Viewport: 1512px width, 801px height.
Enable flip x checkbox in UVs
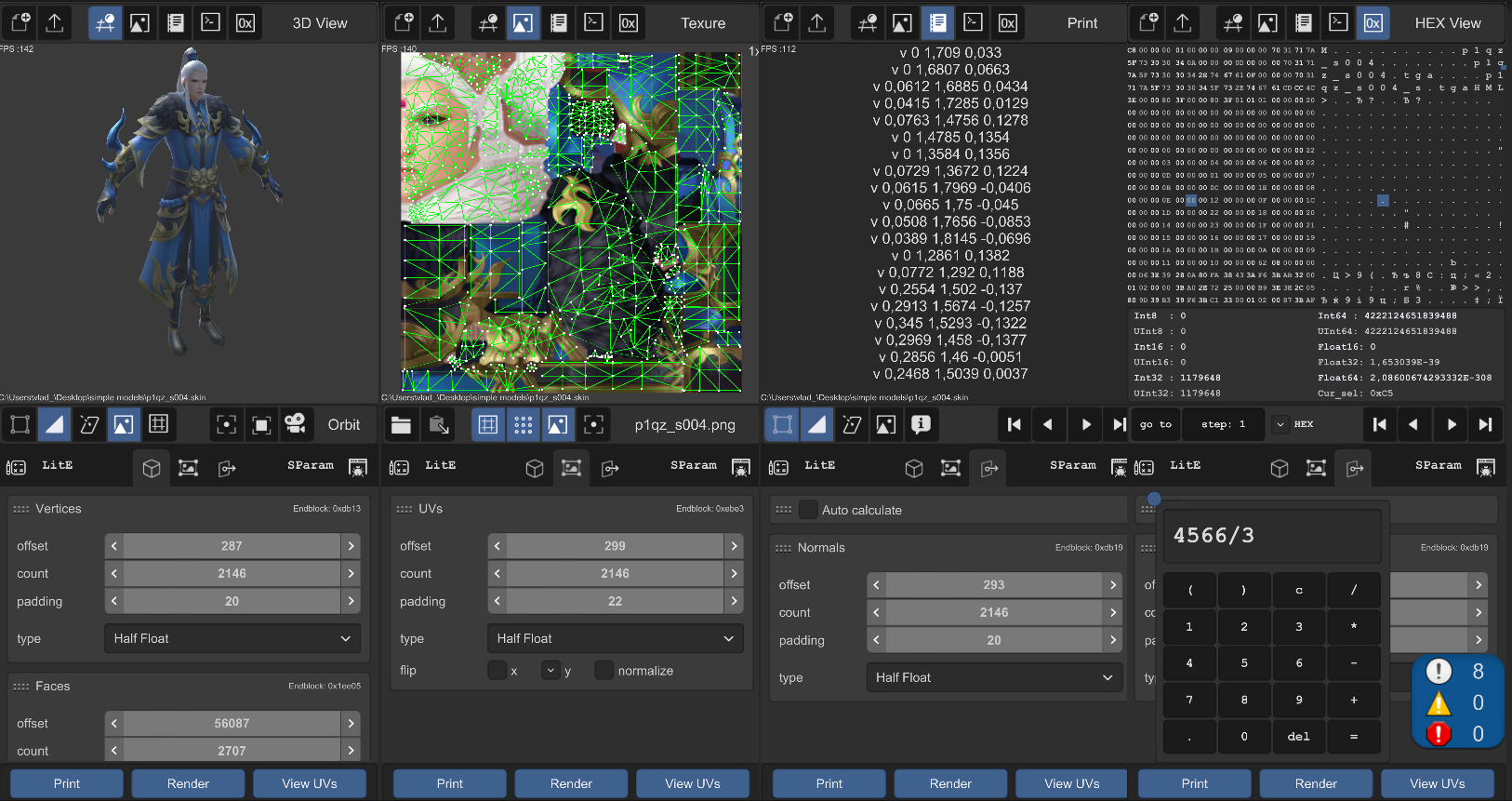click(x=497, y=670)
